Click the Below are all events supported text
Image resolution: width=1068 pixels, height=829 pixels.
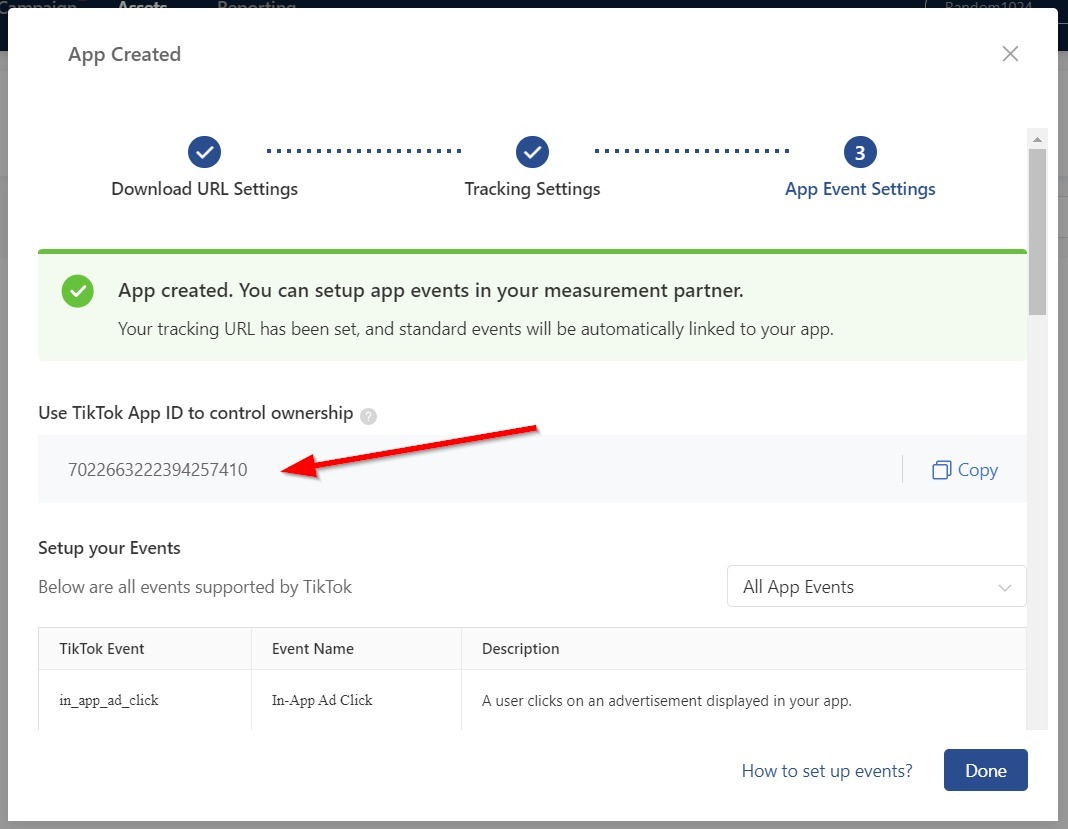click(x=195, y=587)
